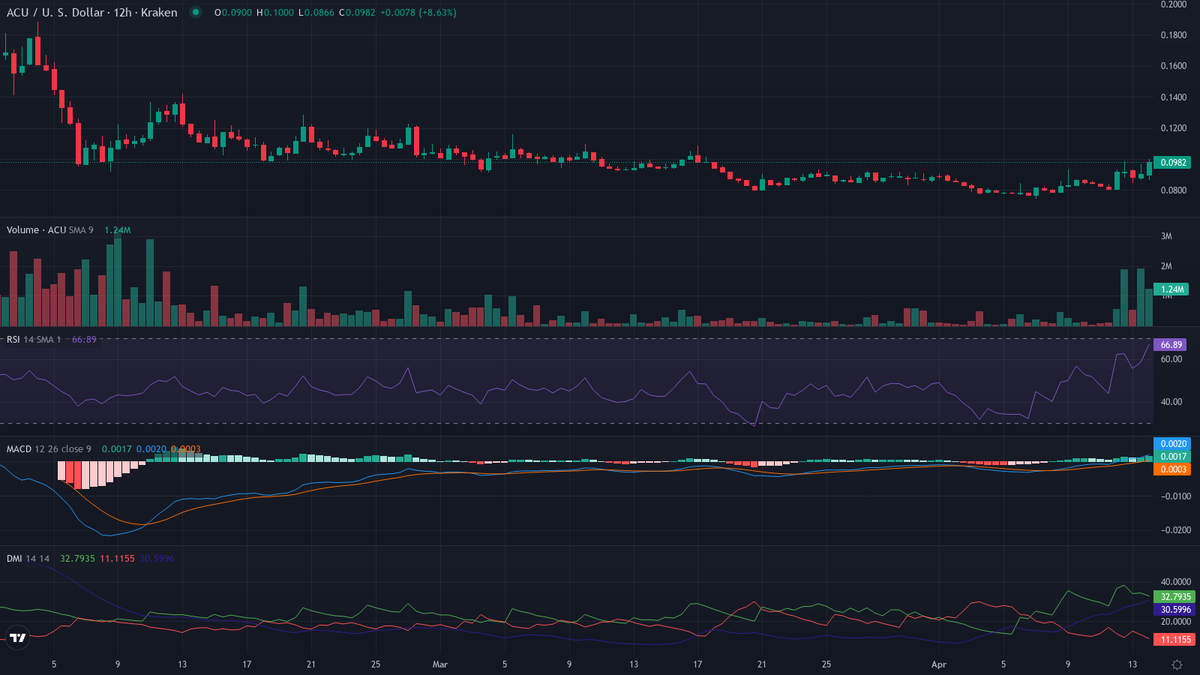The height and width of the screenshot is (675, 1200).
Task: Click the red 11.1155 DMI axis tag
Action: coord(1173,639)
